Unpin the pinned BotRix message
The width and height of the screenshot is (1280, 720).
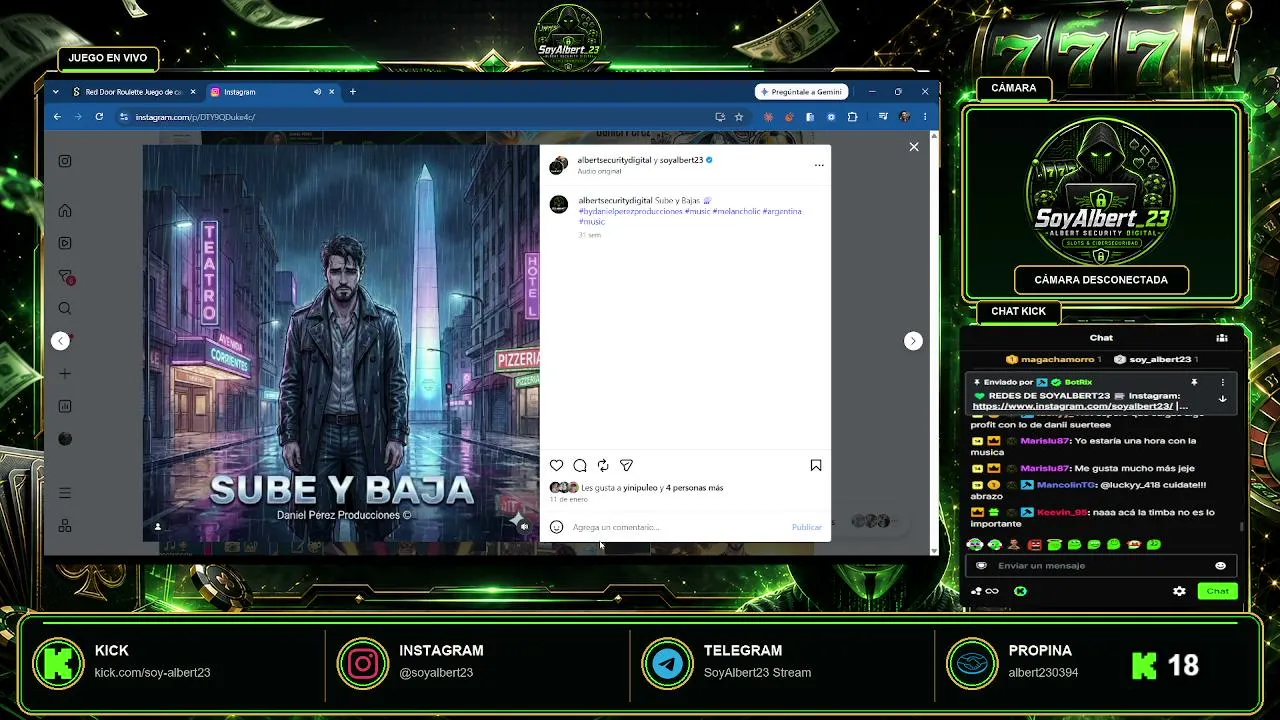point(1194,382)
